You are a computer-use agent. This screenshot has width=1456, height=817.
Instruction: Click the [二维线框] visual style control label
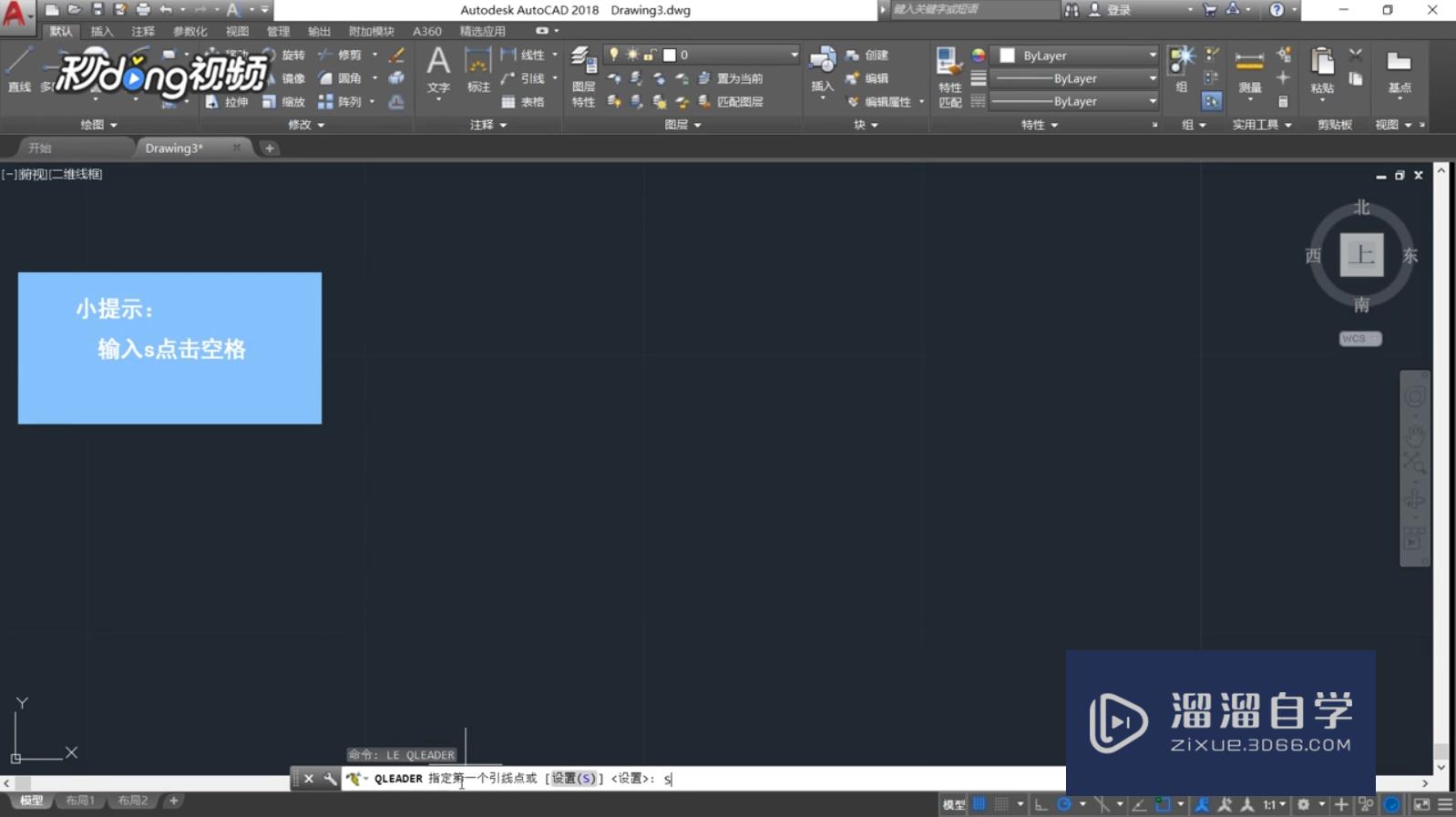[76, 174]
